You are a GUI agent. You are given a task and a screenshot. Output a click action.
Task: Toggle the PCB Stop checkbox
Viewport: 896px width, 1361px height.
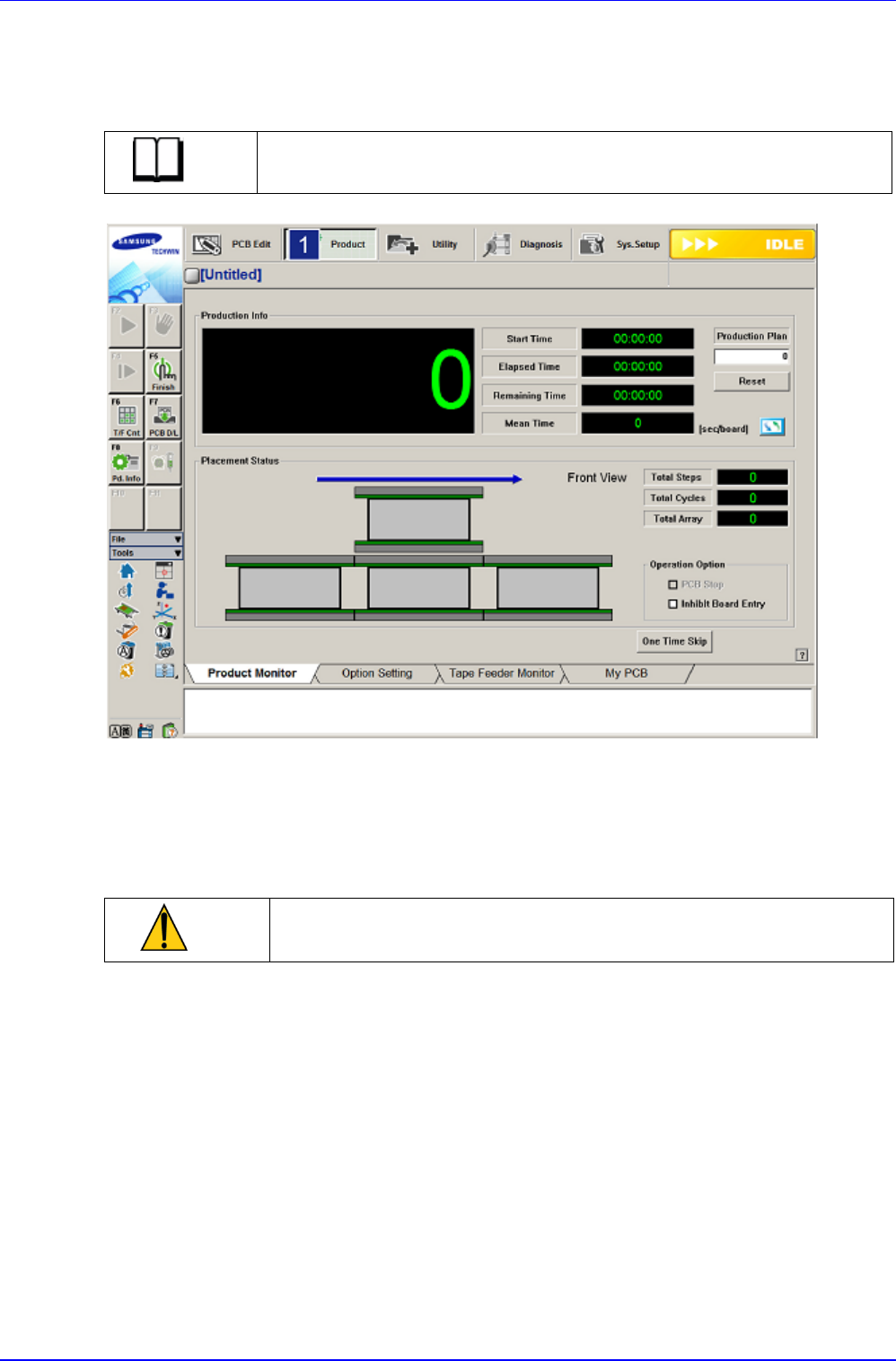(x=672, y=584)
